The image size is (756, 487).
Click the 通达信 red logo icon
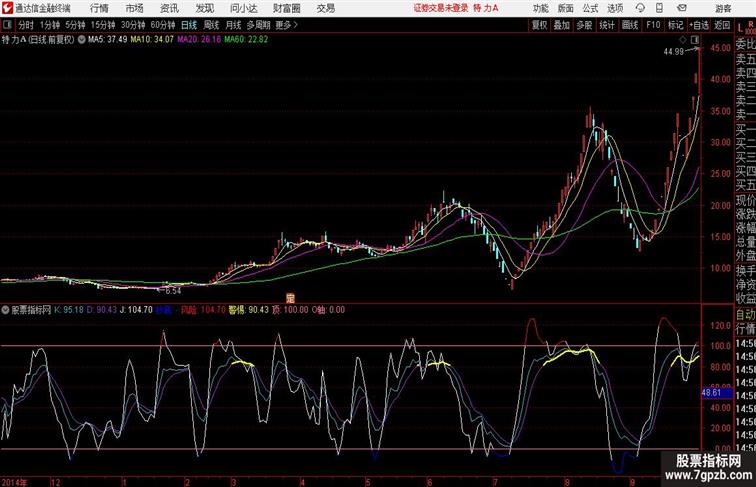[x=7, y=8]
